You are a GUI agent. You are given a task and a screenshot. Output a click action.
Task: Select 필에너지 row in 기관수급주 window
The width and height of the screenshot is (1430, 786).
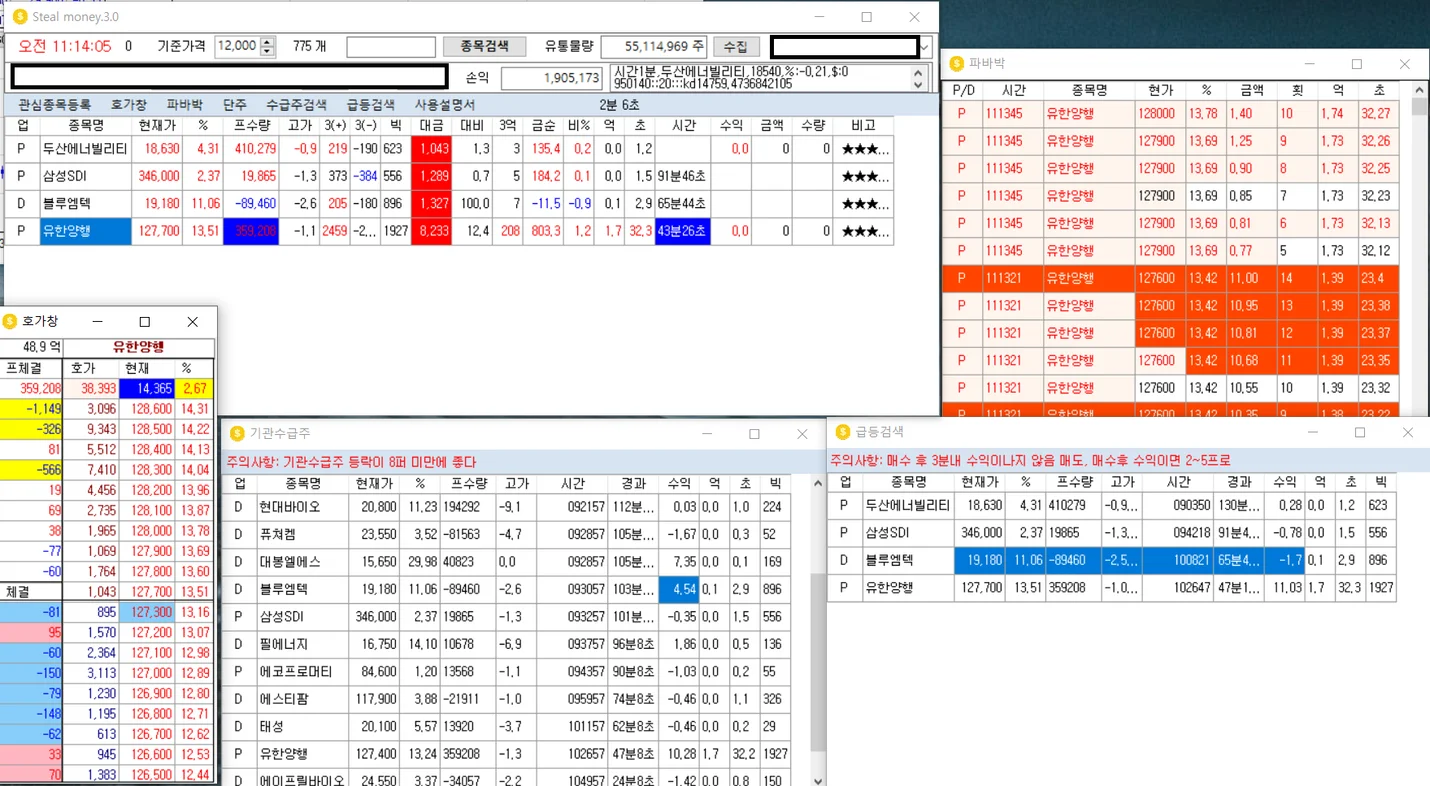click(x=508, y=644)
